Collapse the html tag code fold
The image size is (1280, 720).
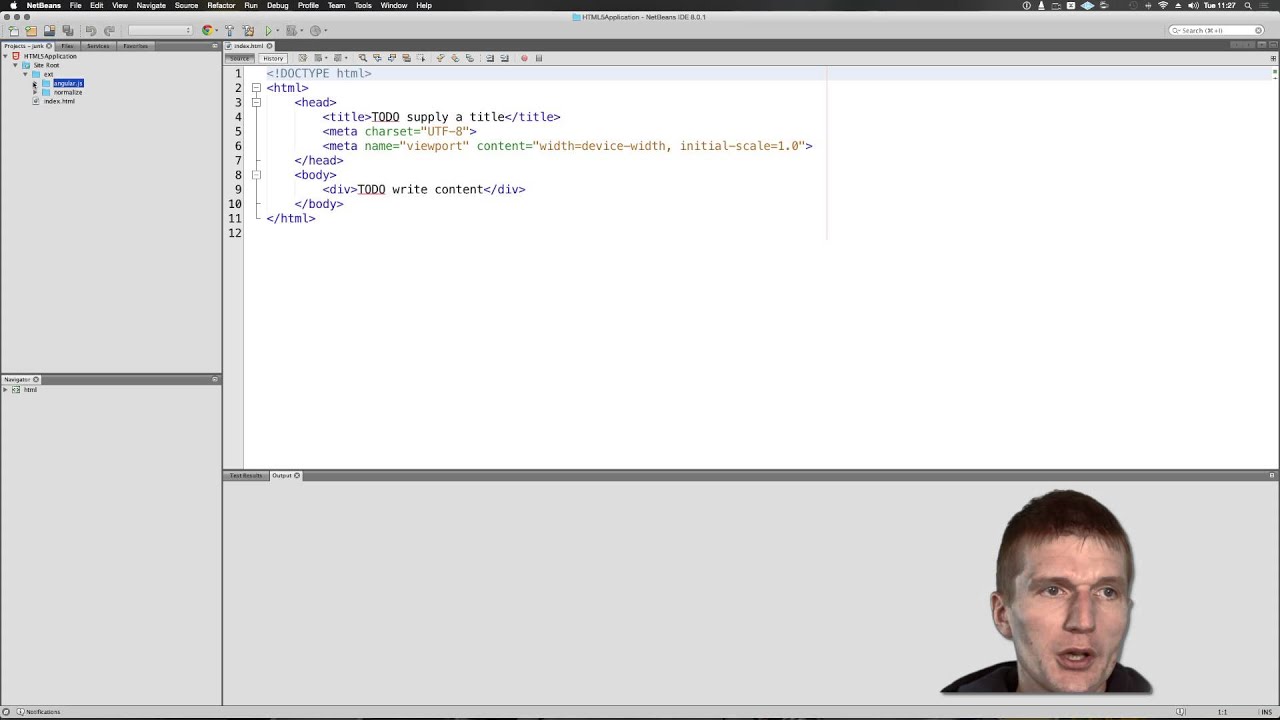256,88
